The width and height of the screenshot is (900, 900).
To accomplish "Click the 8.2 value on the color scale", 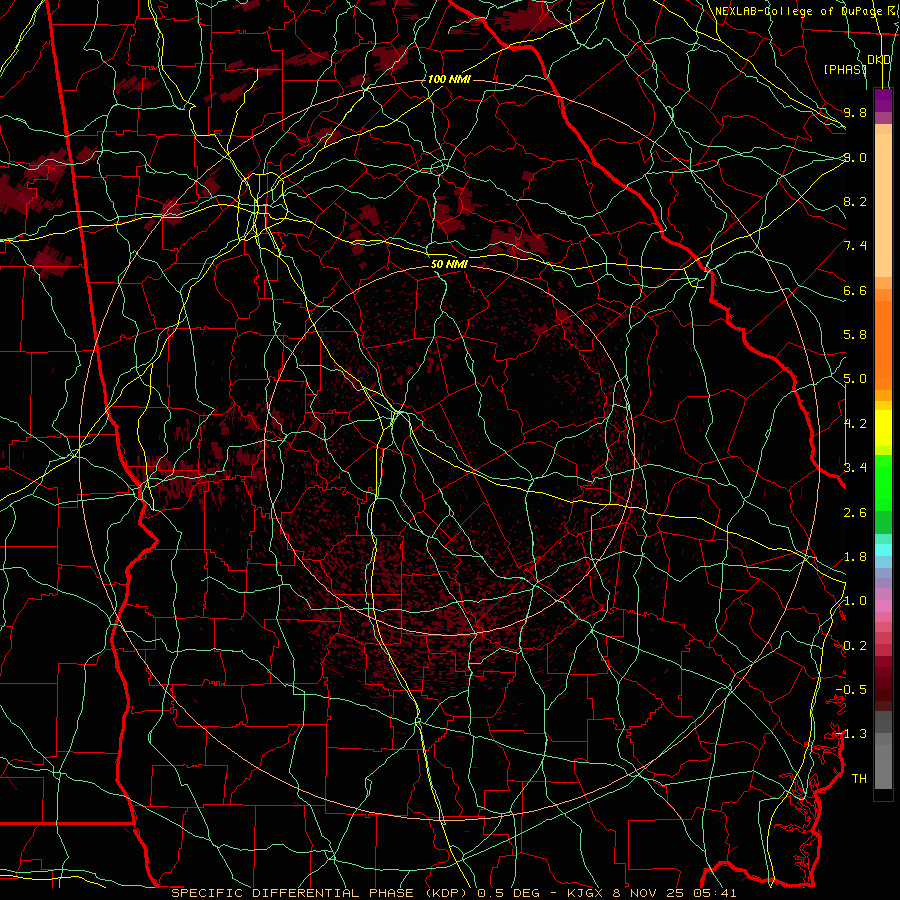I will point(855,201).
